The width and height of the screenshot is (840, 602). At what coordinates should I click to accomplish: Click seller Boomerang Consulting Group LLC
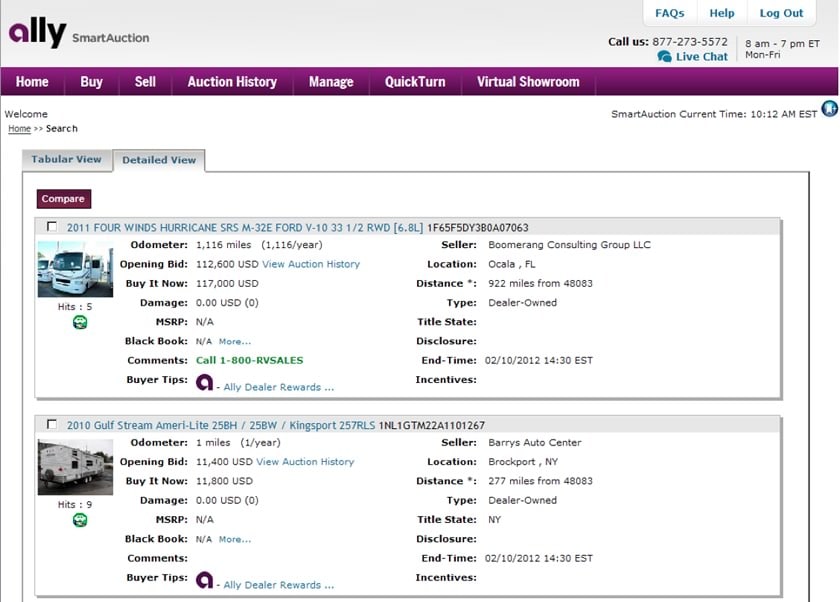(569, 245)
